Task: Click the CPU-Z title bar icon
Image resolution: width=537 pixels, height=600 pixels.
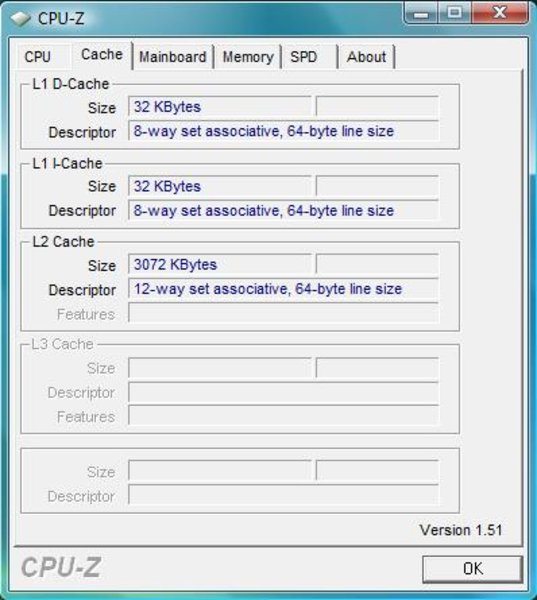Action: click(20, 18)
